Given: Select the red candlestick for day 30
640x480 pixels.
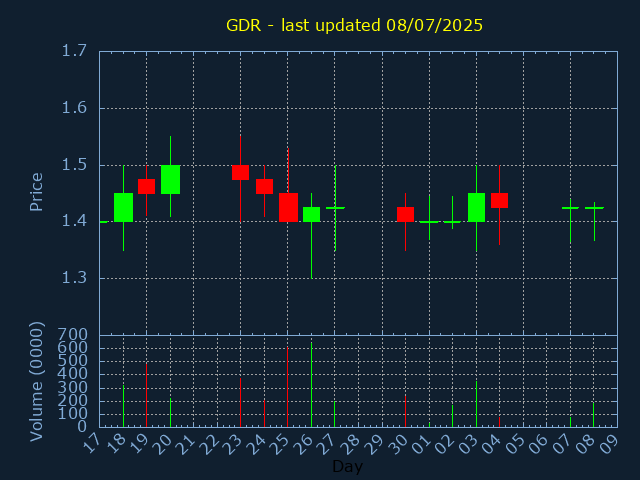Looking at the screenshot, I should (x=405, y=214).
